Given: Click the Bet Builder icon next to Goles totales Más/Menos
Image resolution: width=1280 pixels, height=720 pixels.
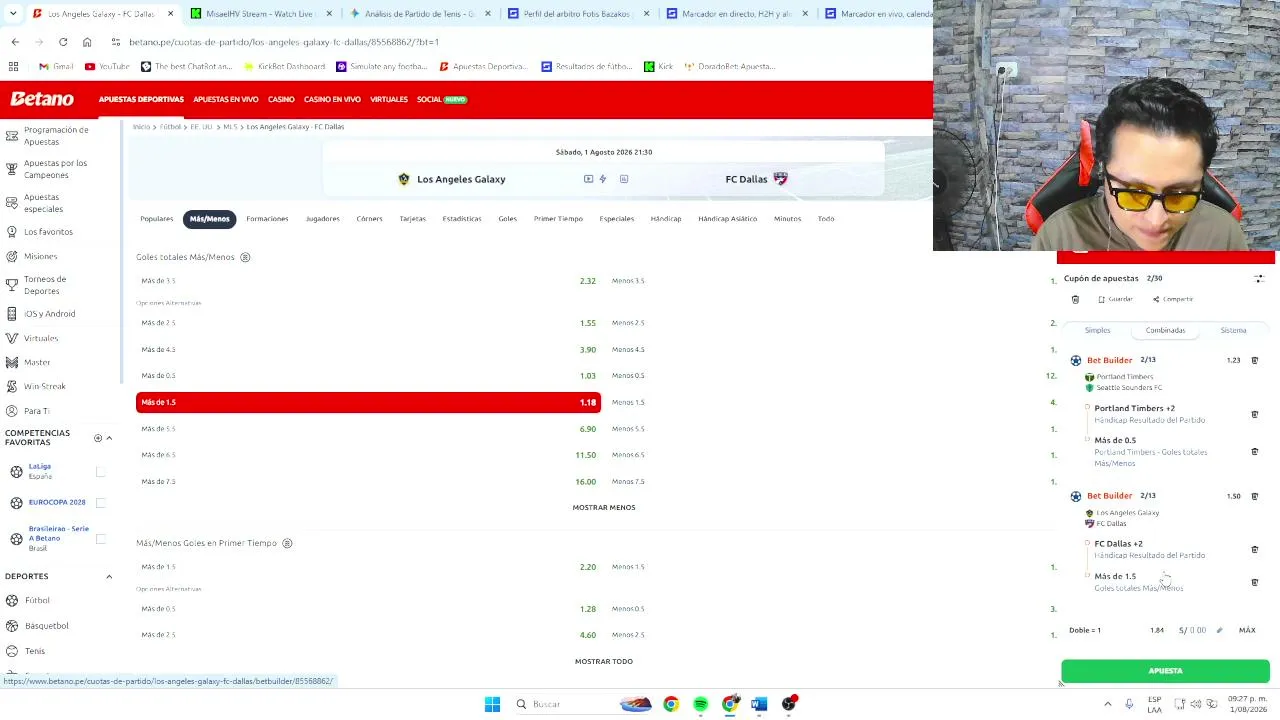Looking at the screenshot, I should (245, 257).
